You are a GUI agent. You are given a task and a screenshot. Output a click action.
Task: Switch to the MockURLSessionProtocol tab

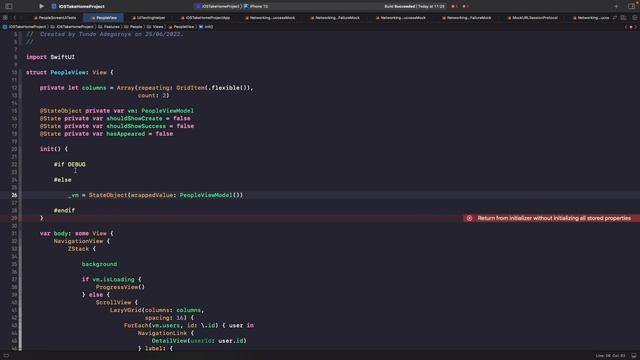pyautogui.click(x=532, y=18)
